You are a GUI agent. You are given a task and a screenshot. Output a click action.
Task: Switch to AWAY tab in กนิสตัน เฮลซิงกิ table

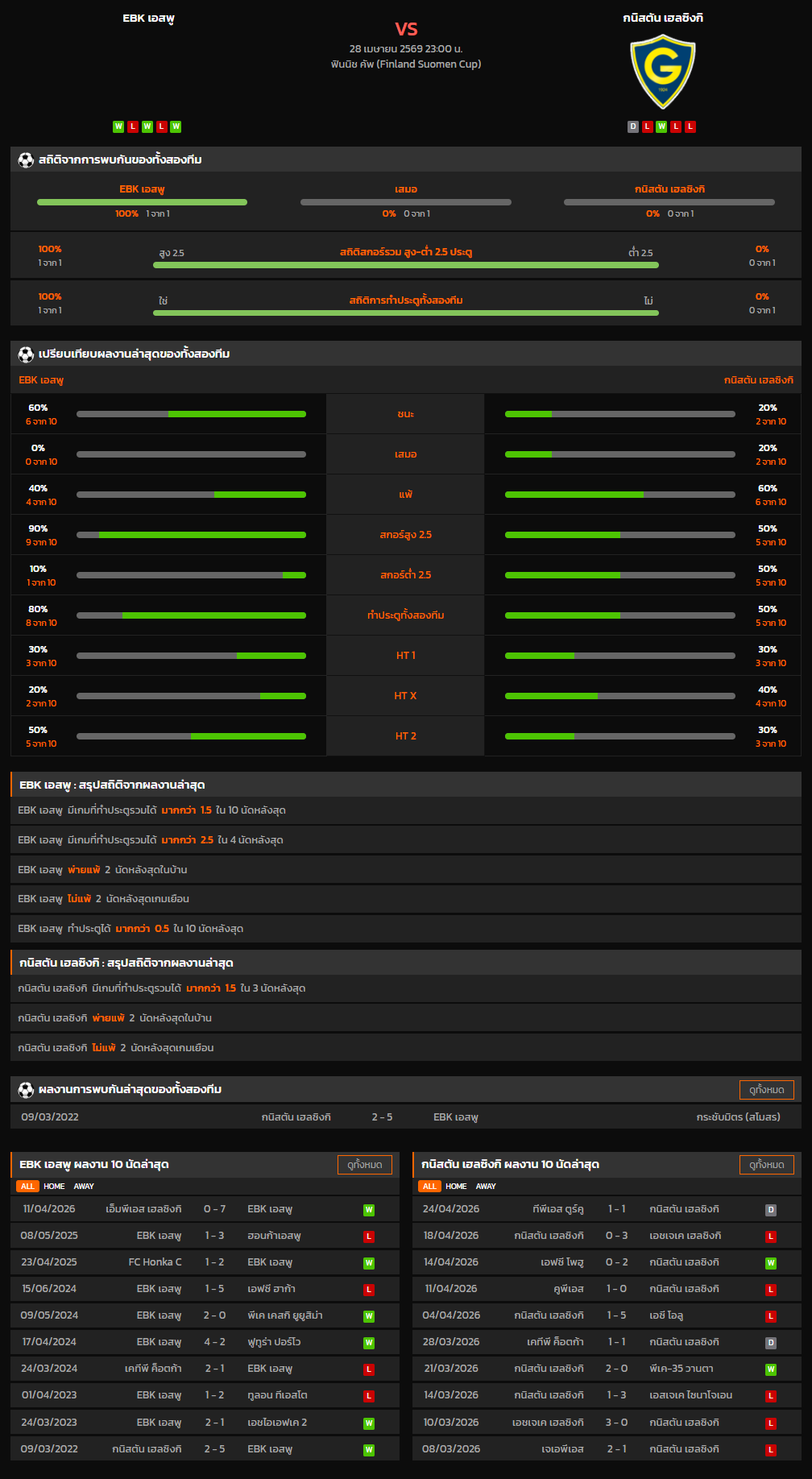(x=486, y=1187)
